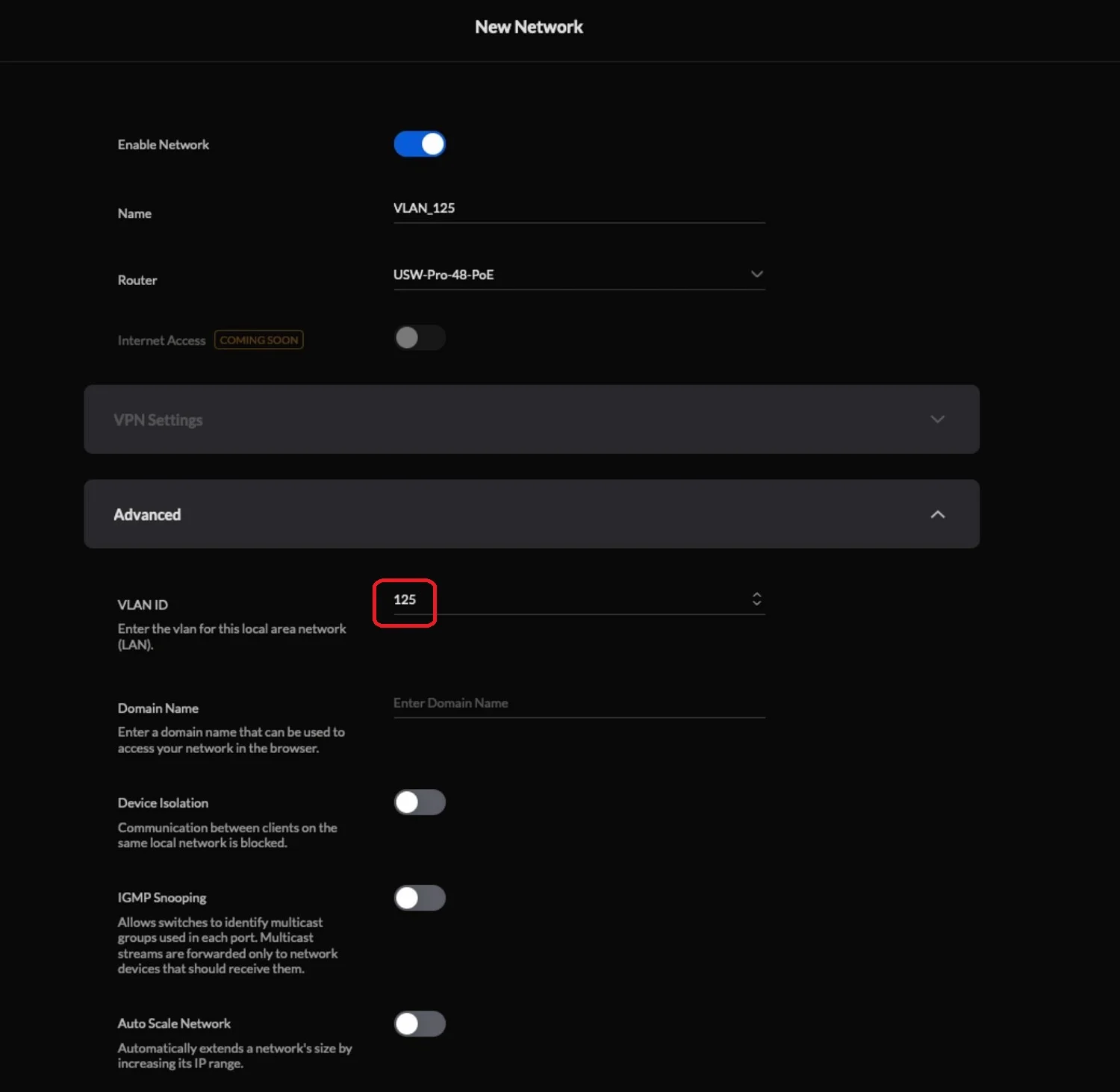Open the Router dropdown showing USW-Pro-48-PoE

579,275
